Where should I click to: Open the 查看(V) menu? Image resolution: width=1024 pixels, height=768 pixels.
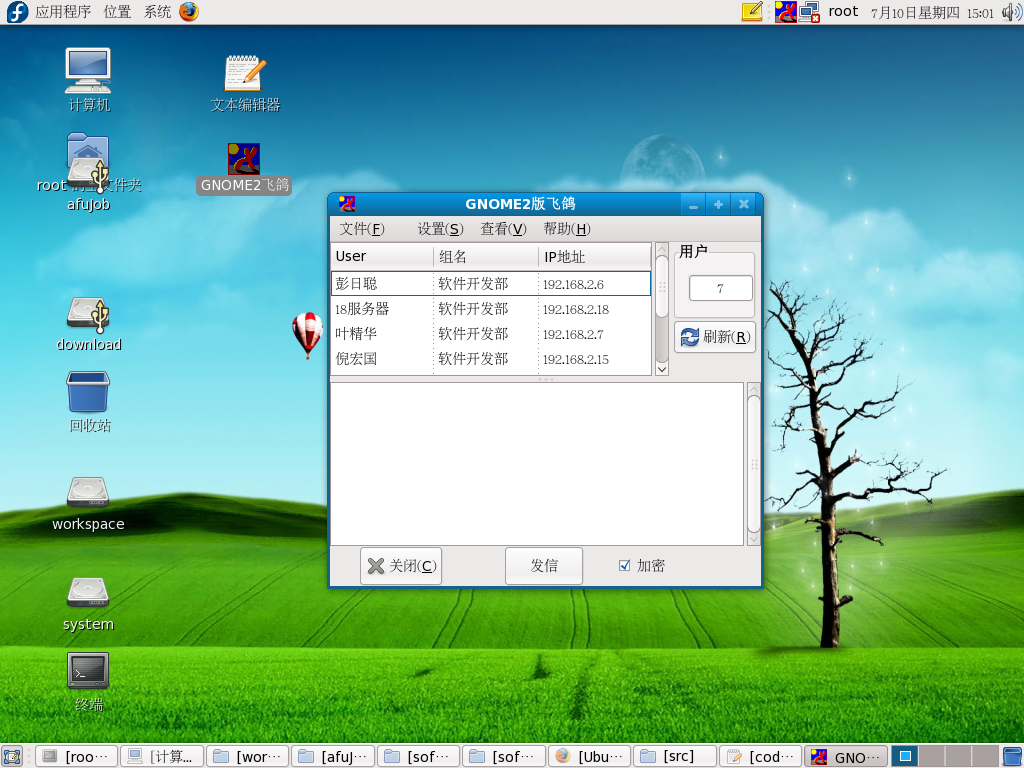pos(504,229)
